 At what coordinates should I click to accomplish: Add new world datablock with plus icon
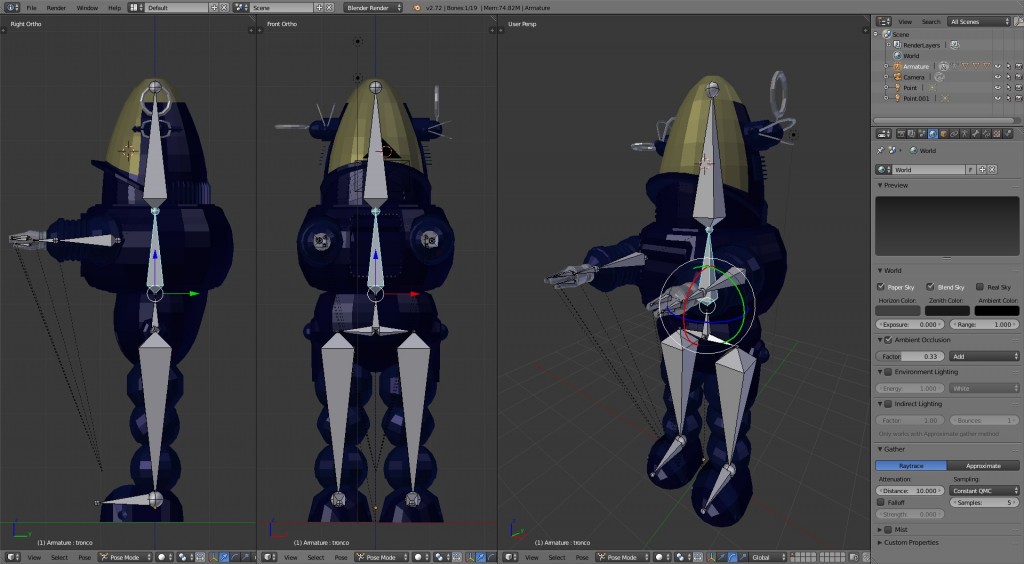[982, 170]
